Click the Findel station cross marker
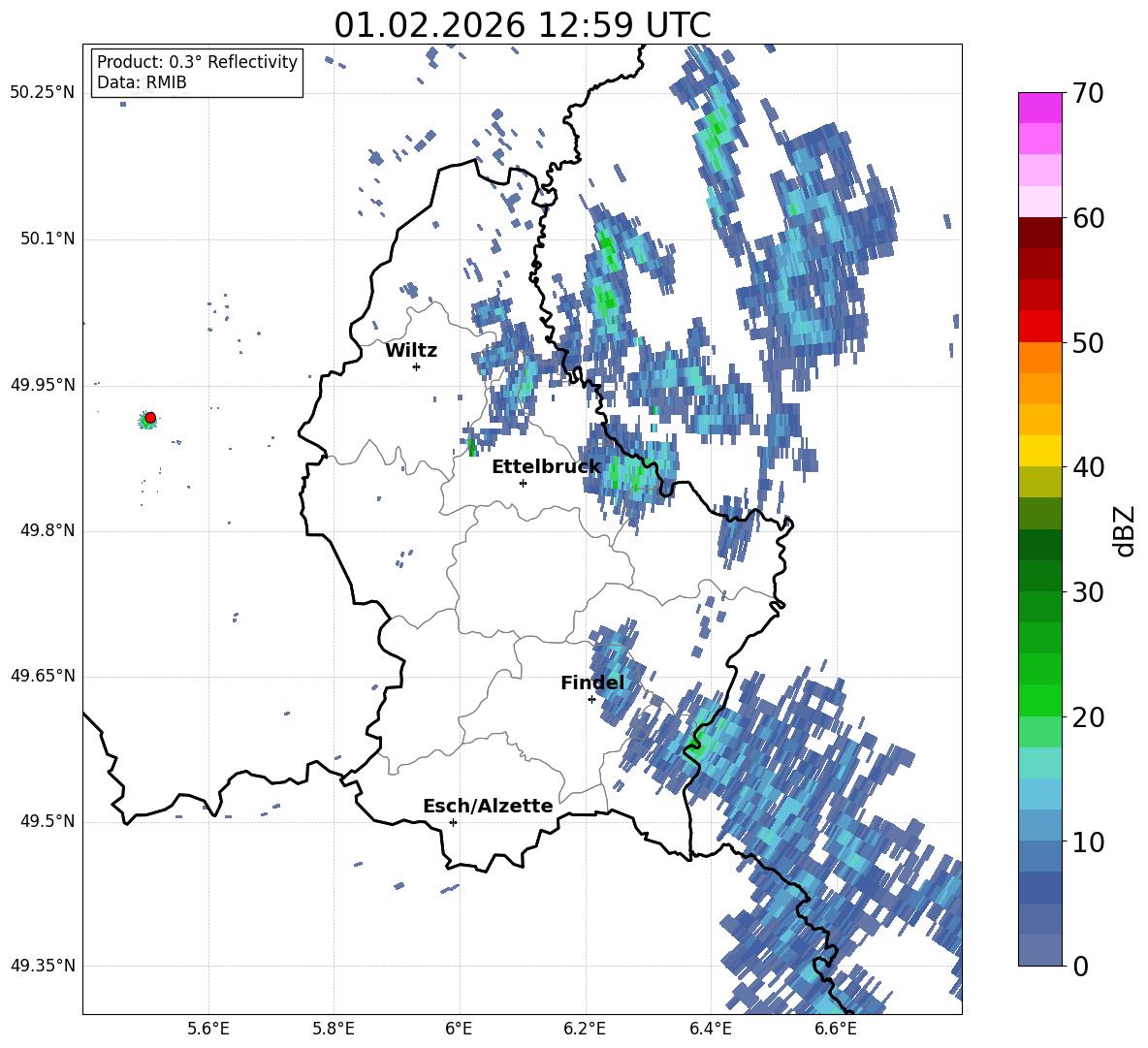The width and height of the screenshot is (1148, 1048). pos(591,699)
